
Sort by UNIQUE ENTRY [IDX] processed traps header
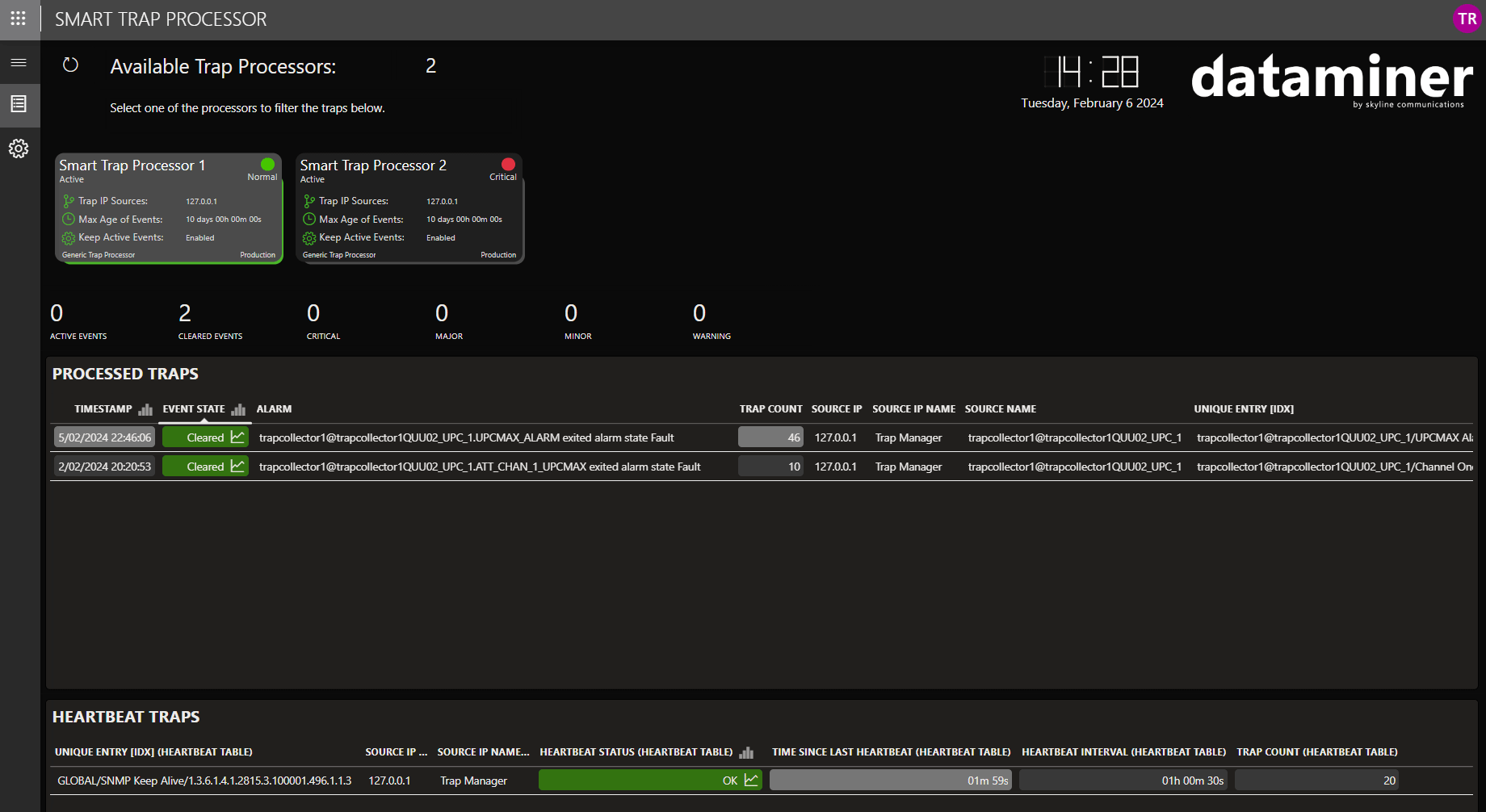tap(1244, 409)
